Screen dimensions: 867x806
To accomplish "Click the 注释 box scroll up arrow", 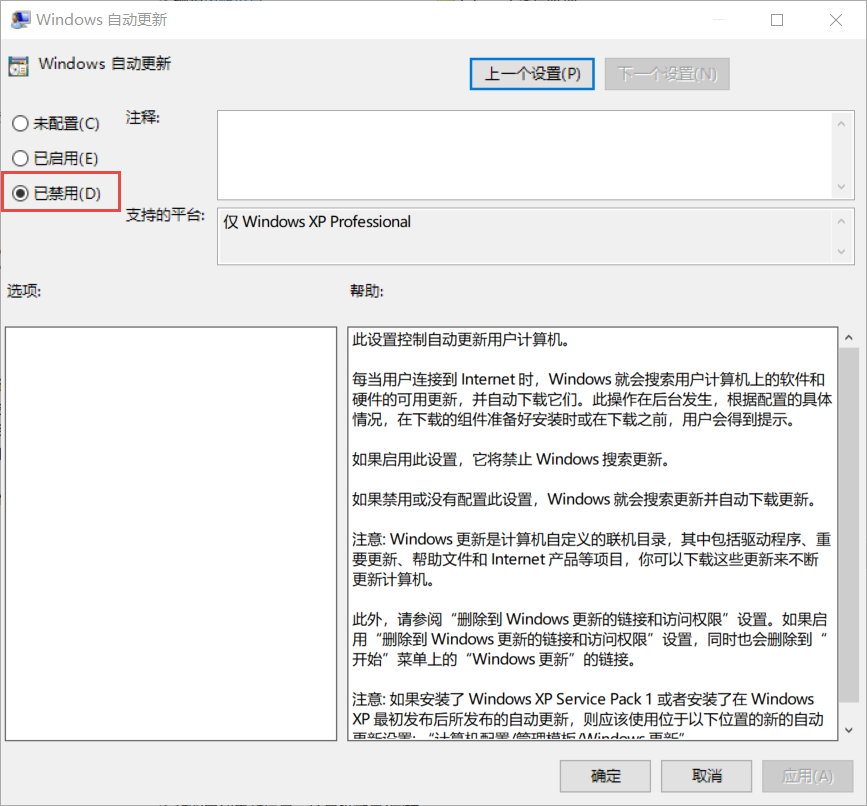I will click(x=842, y=124).
